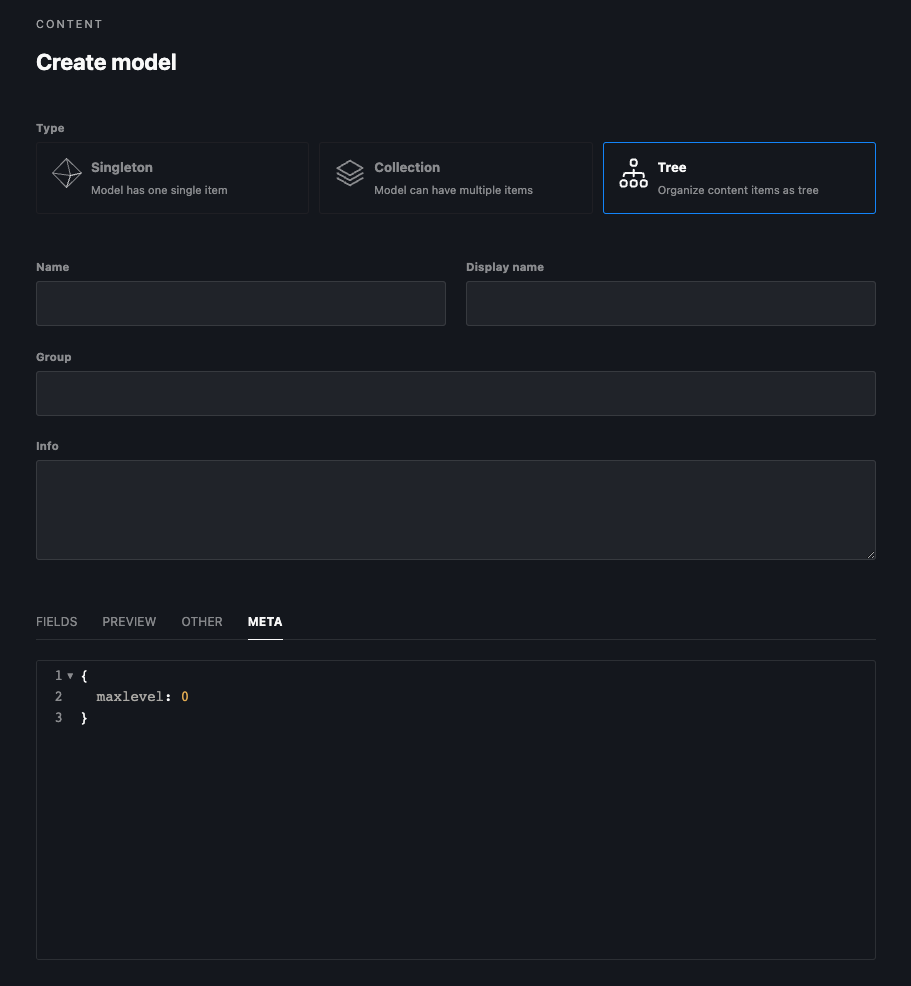Screen dimensions: 911x986
Task: Choose the Collection model type
Action: pos(455,177)
